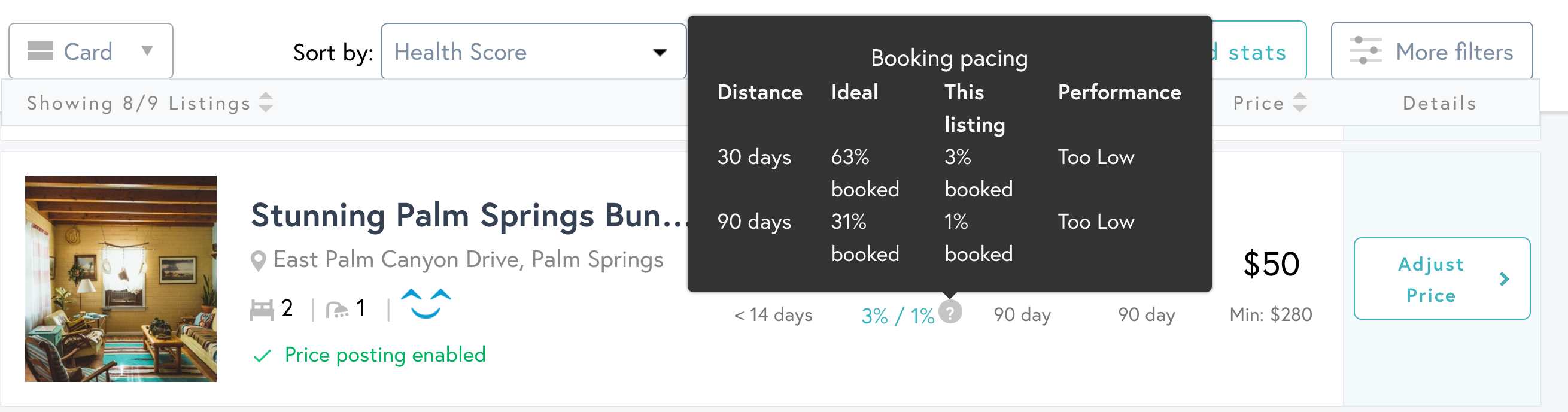
Task: Click the Card view layout icon
Action: (x=40, y=51)
